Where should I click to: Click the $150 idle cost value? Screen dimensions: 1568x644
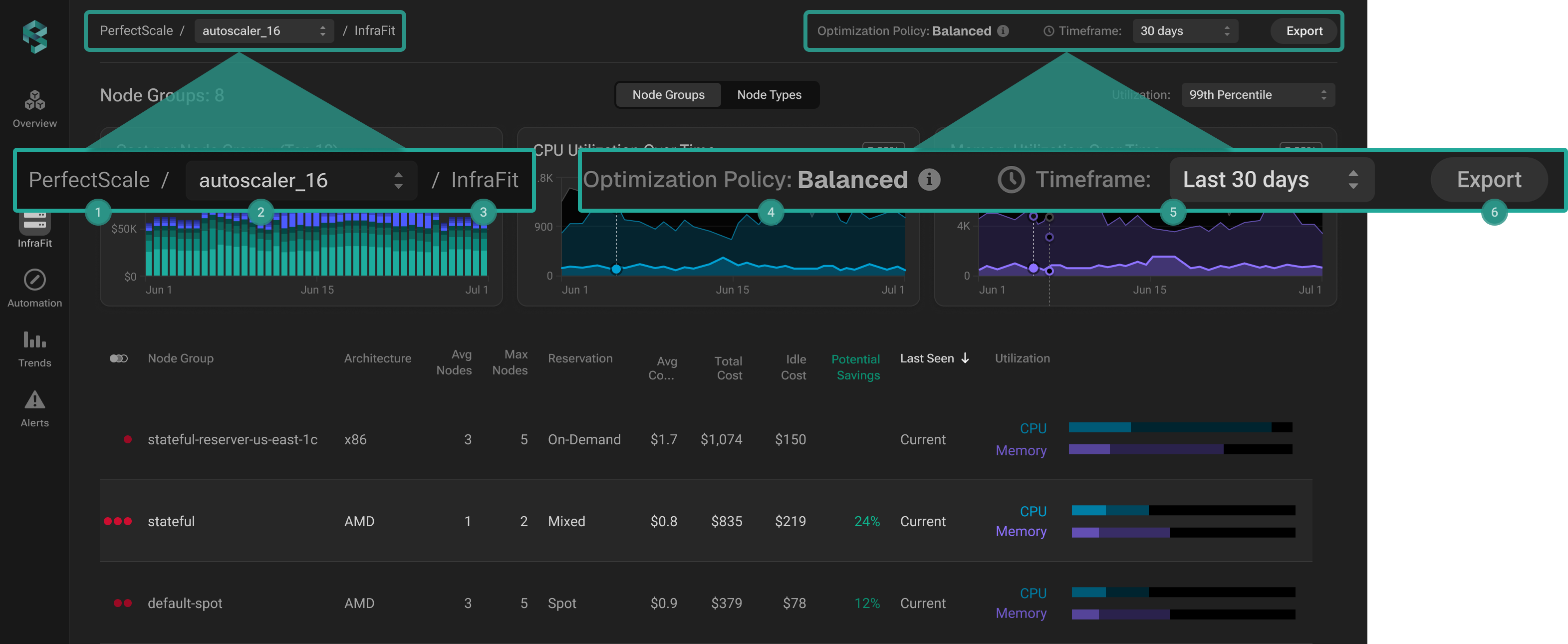(790, 439)
